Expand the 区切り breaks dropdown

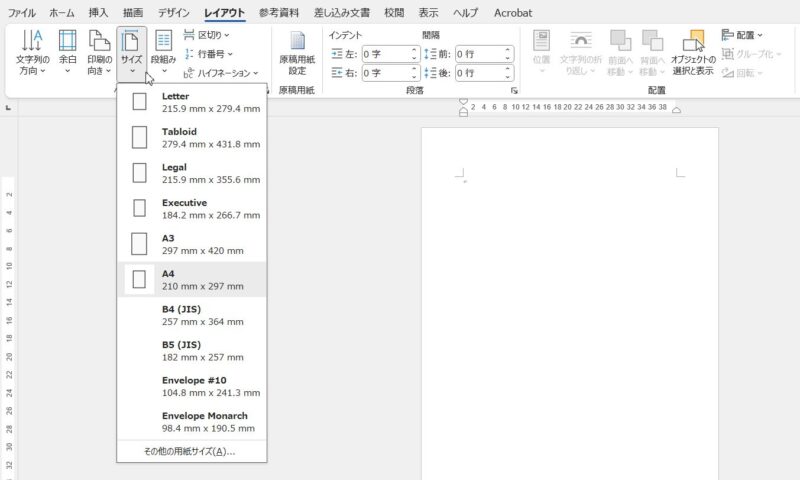(207, 35)
